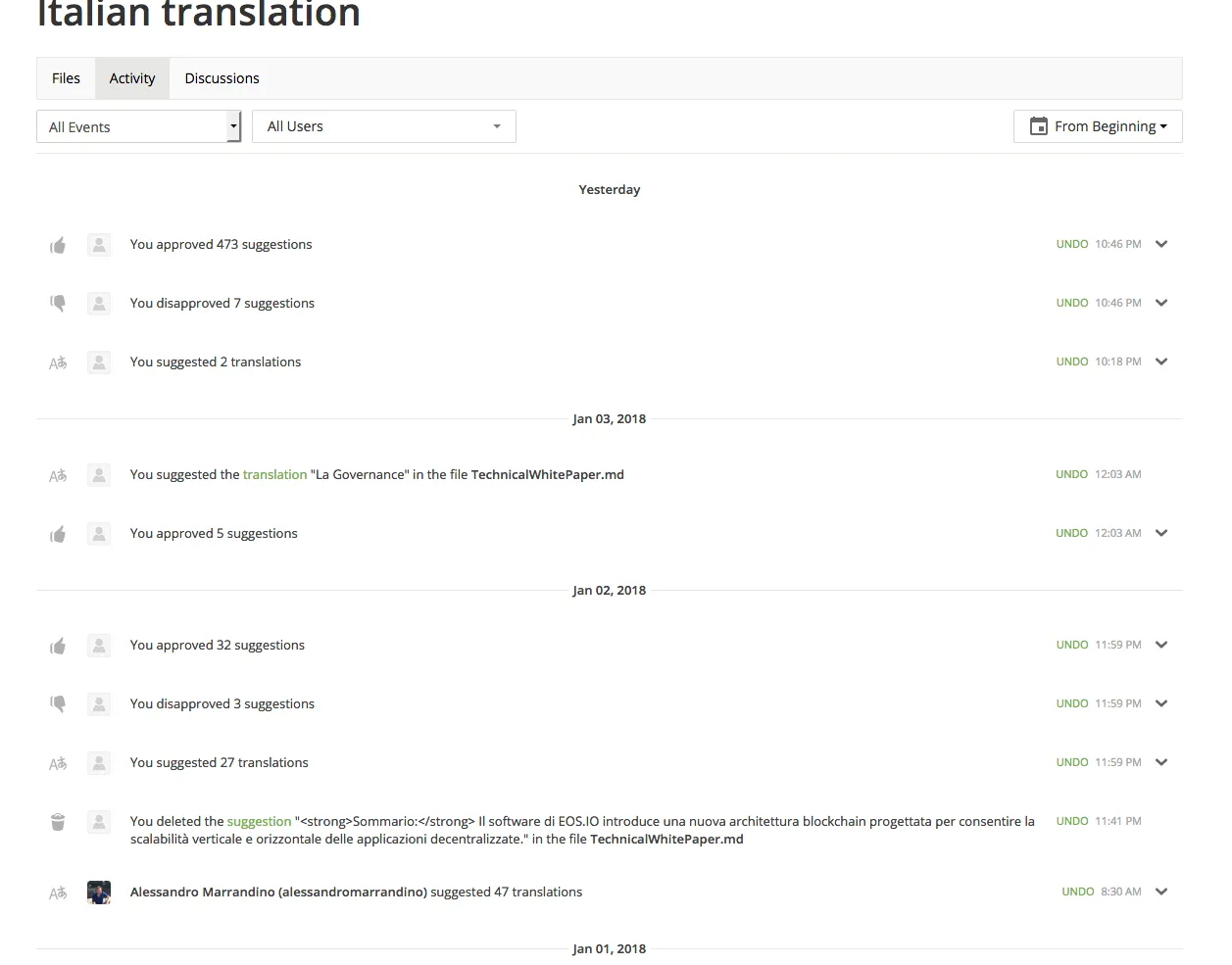Click thumbs-up icon beside approved 473 suggestions
1232x965 pixels.
(x=58, y=245)
